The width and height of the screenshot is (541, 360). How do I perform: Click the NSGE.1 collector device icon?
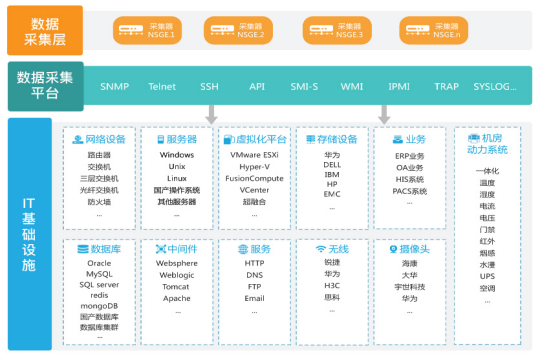click(x=131, y=30)
